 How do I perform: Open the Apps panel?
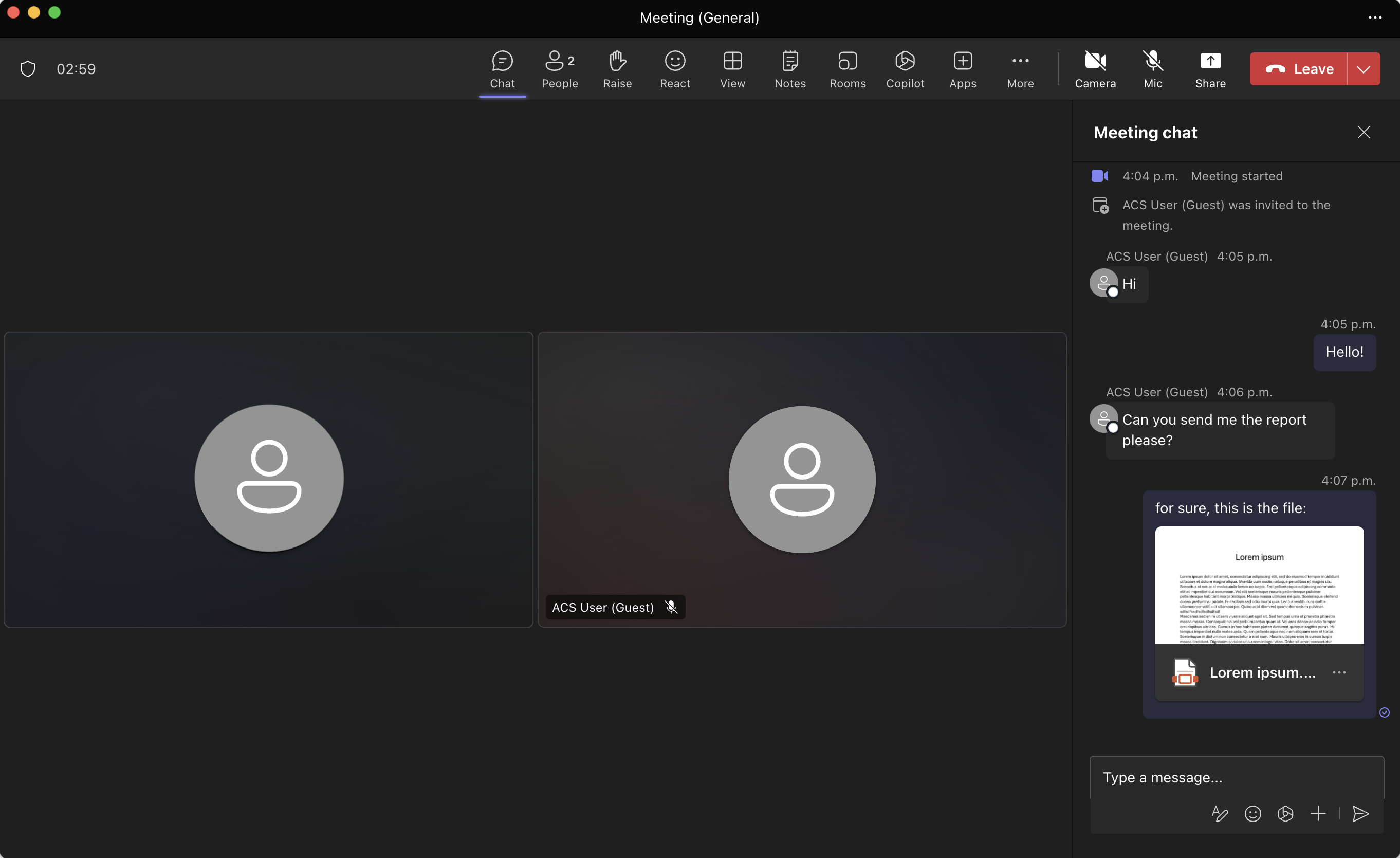point(963,69)
